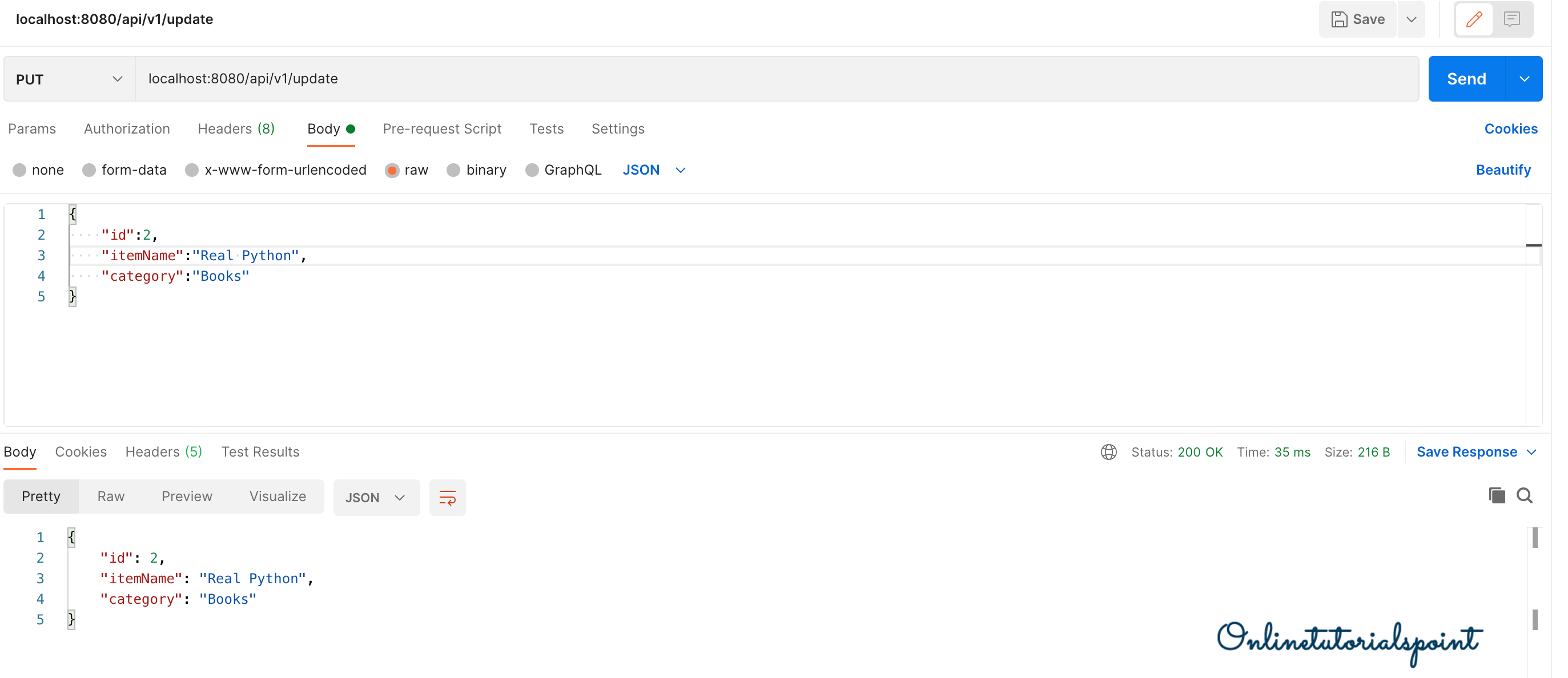Click the wrap lines icon in response
Image resolution: width=1568 pixels, height=678 pixels.
[448, 497]
